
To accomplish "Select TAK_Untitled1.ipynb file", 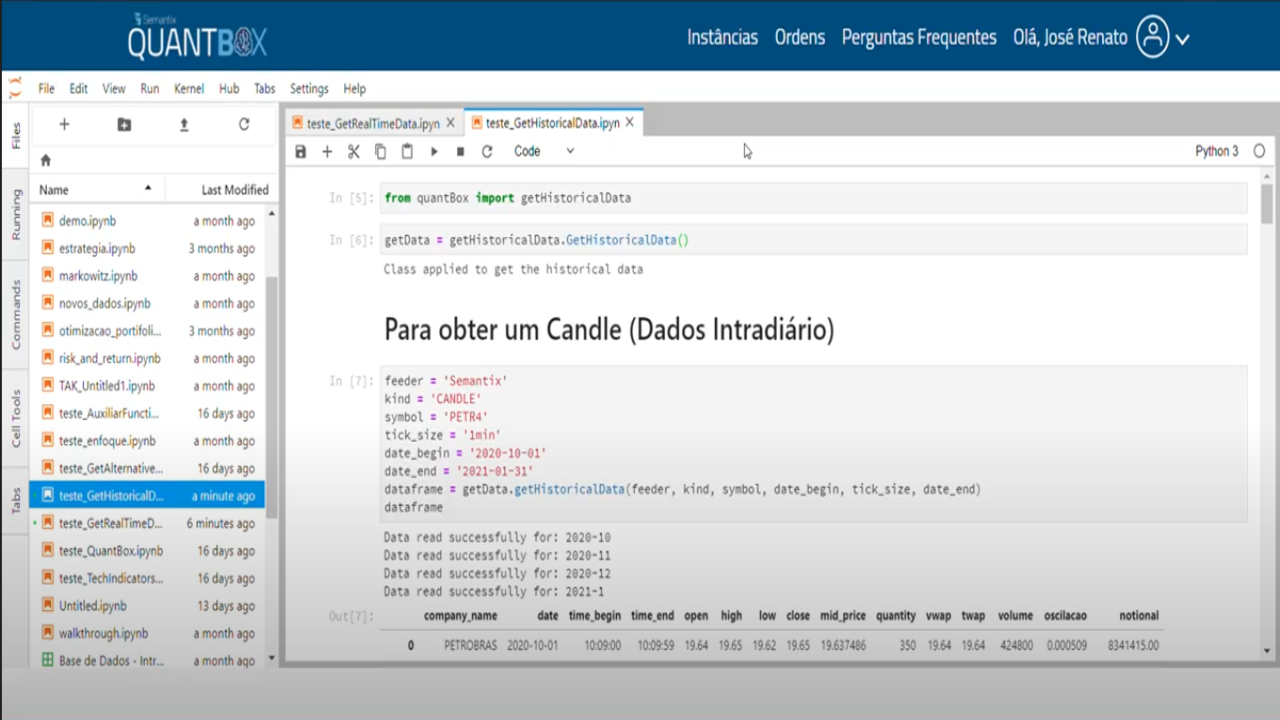I will (148, 386).
